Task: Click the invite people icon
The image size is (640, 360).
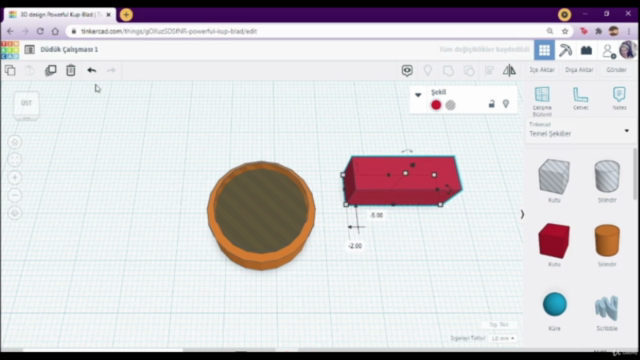Action: click(608, 51)
